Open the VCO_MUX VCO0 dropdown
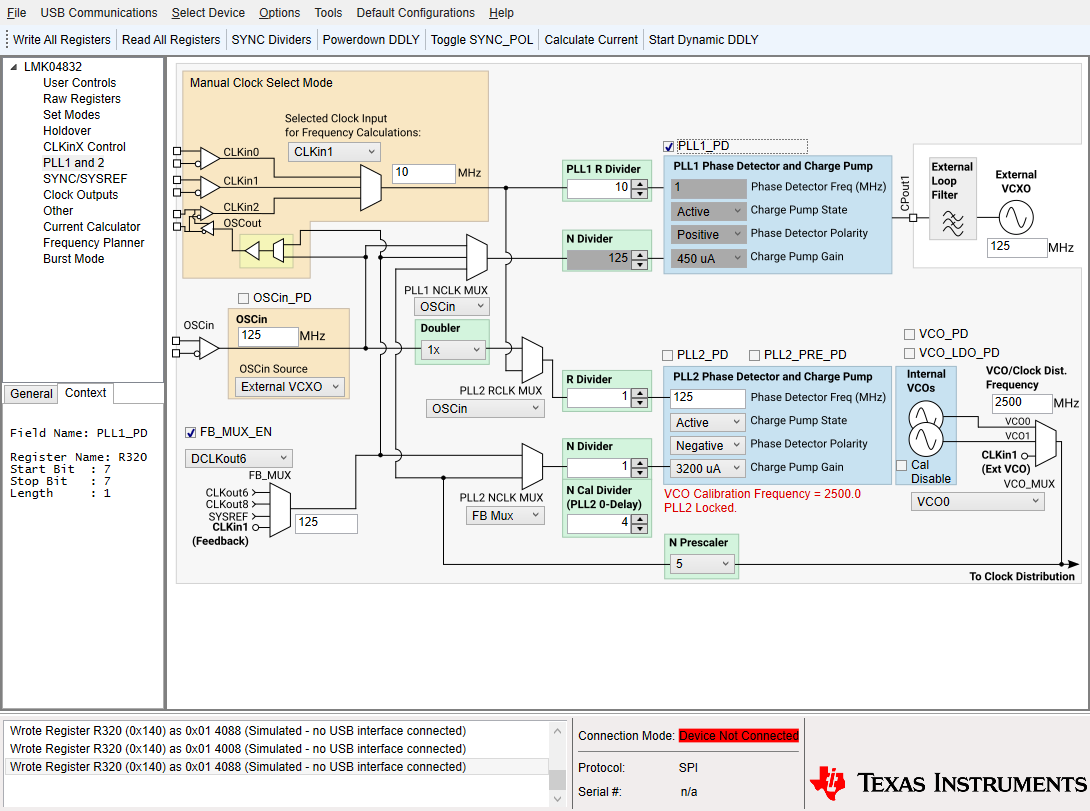This screenshot has height=811, width=1090. [x=977, y=502]
